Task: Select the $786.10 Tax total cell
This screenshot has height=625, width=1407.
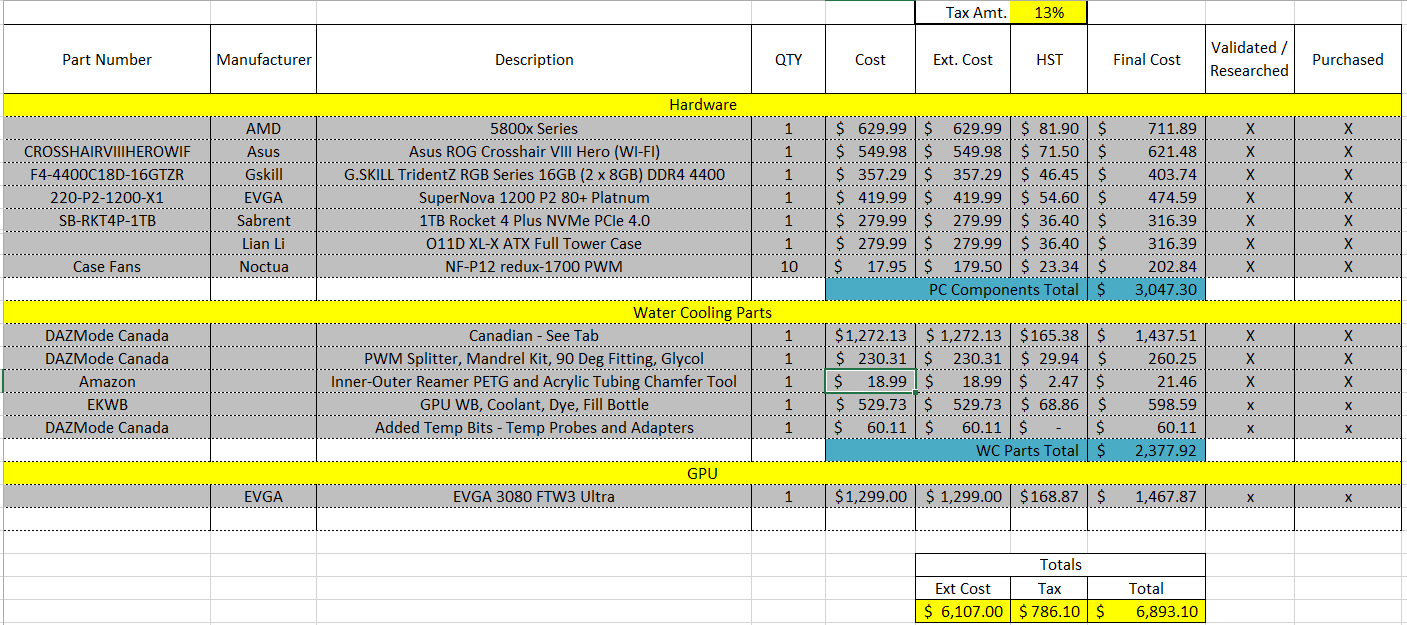Action: click(1048, 611)
